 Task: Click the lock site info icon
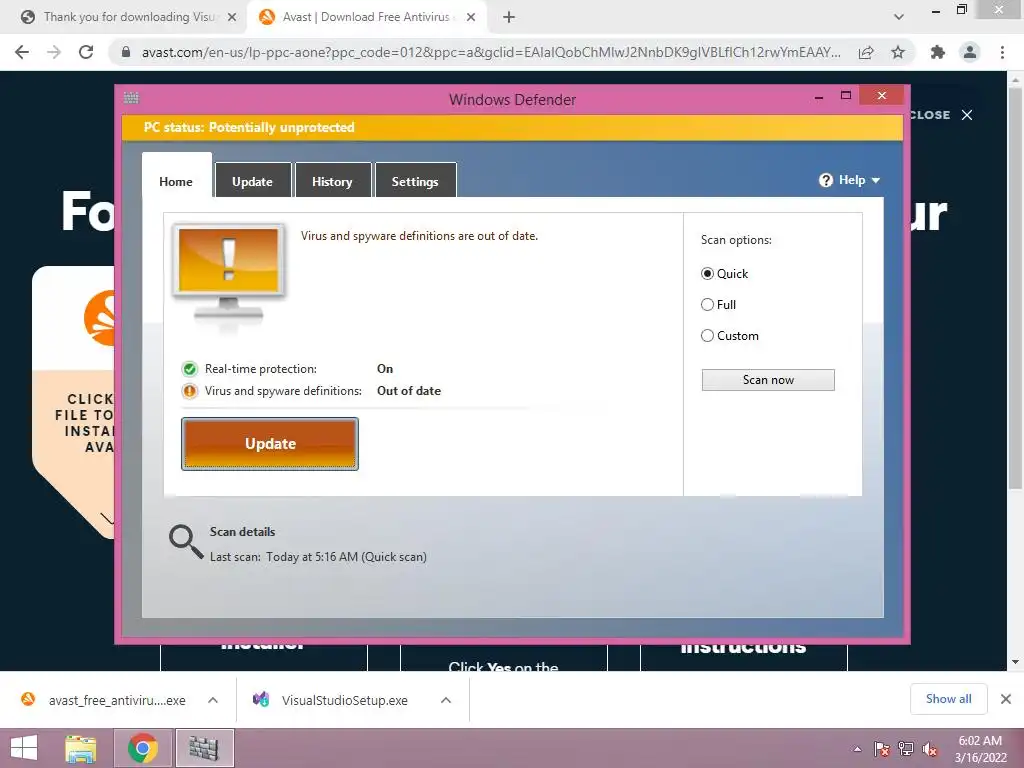coord(126,52)
